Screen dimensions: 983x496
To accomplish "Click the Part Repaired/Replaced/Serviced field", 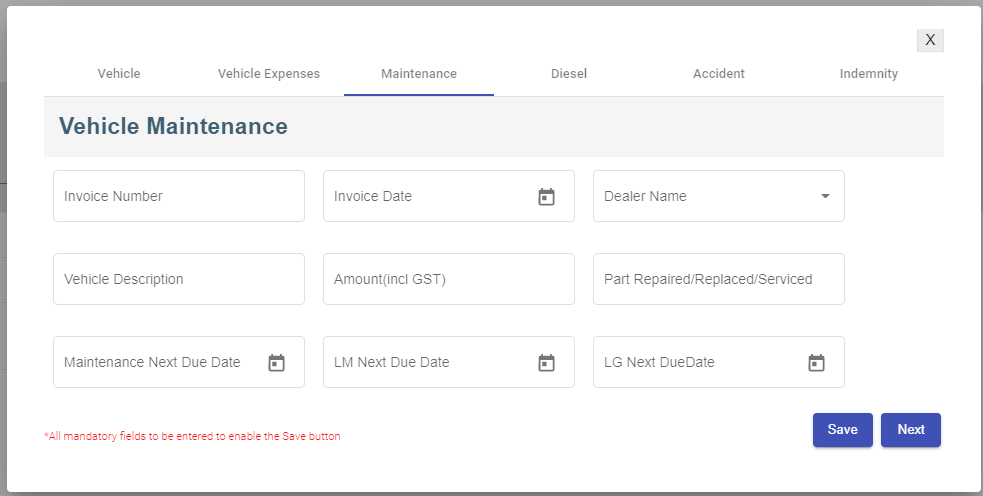I will (x=718, y=279).
